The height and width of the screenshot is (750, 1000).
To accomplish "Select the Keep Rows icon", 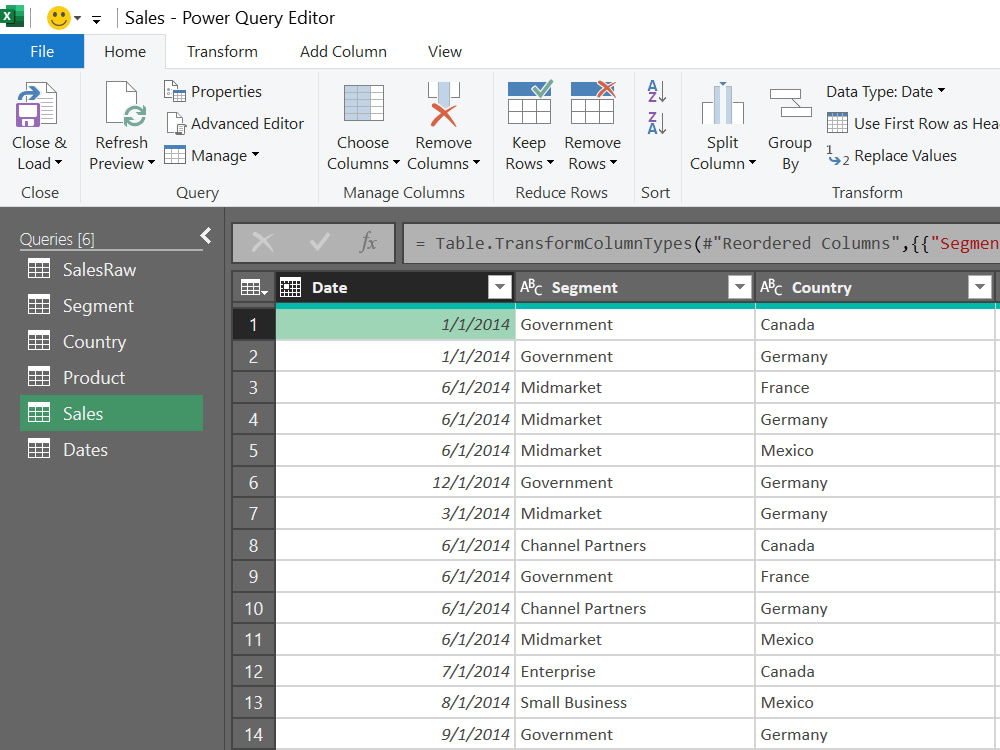I will [529, 110].
